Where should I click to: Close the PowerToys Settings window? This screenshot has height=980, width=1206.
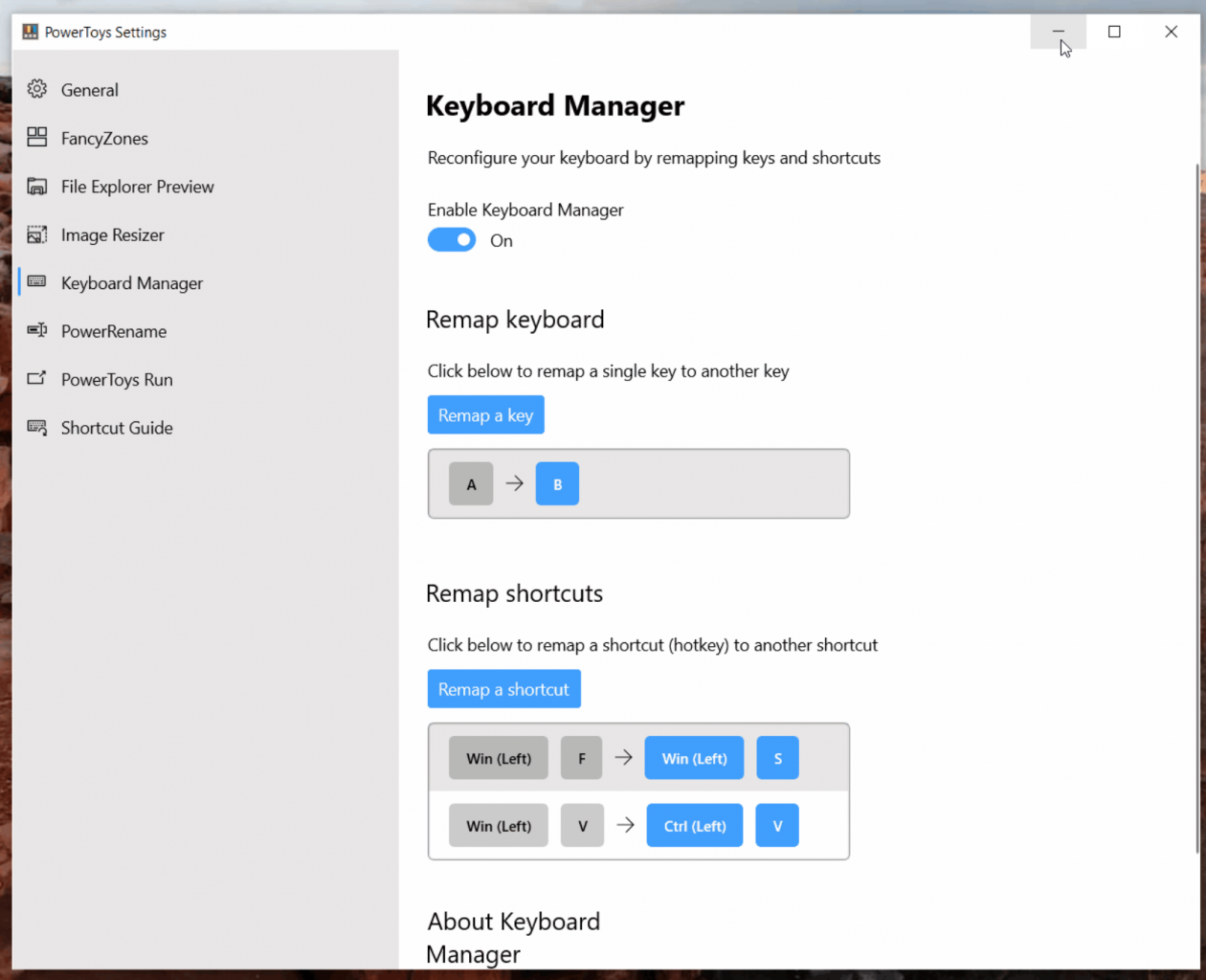coord(1171,32)
